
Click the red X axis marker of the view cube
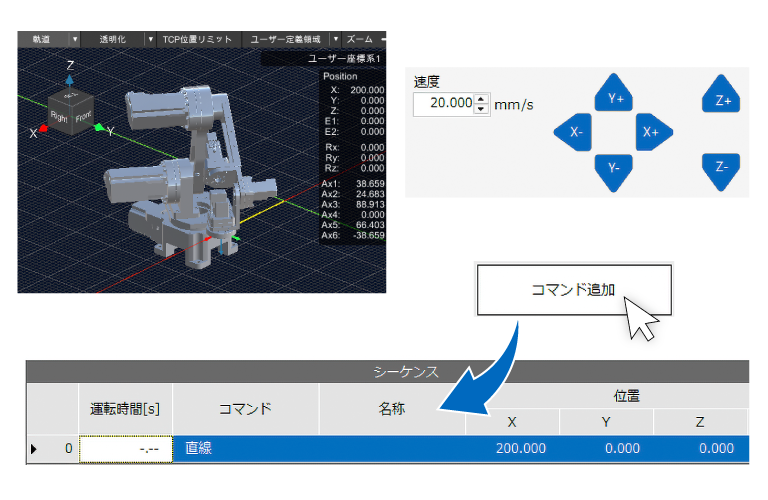coord(43,128)
